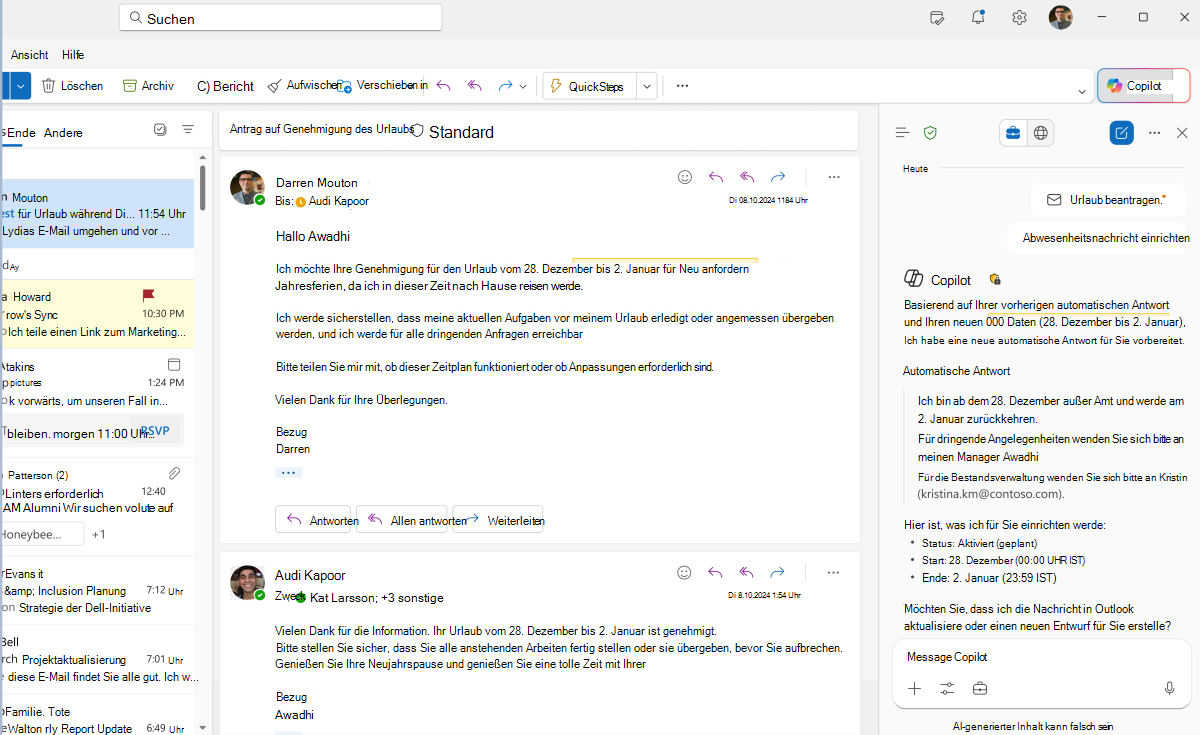The width and height of the screenshot is (1200, 735).
Task: Click the plus icon in Copilot composer
Action: [914, 688]
